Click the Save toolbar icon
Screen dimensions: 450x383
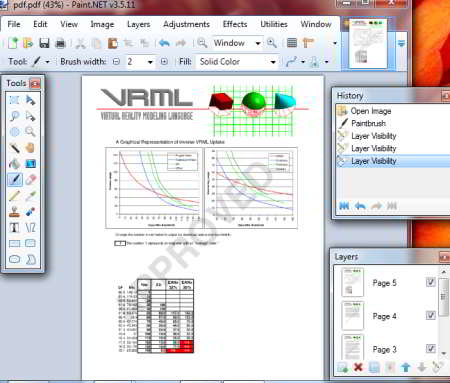click(44, 43)
